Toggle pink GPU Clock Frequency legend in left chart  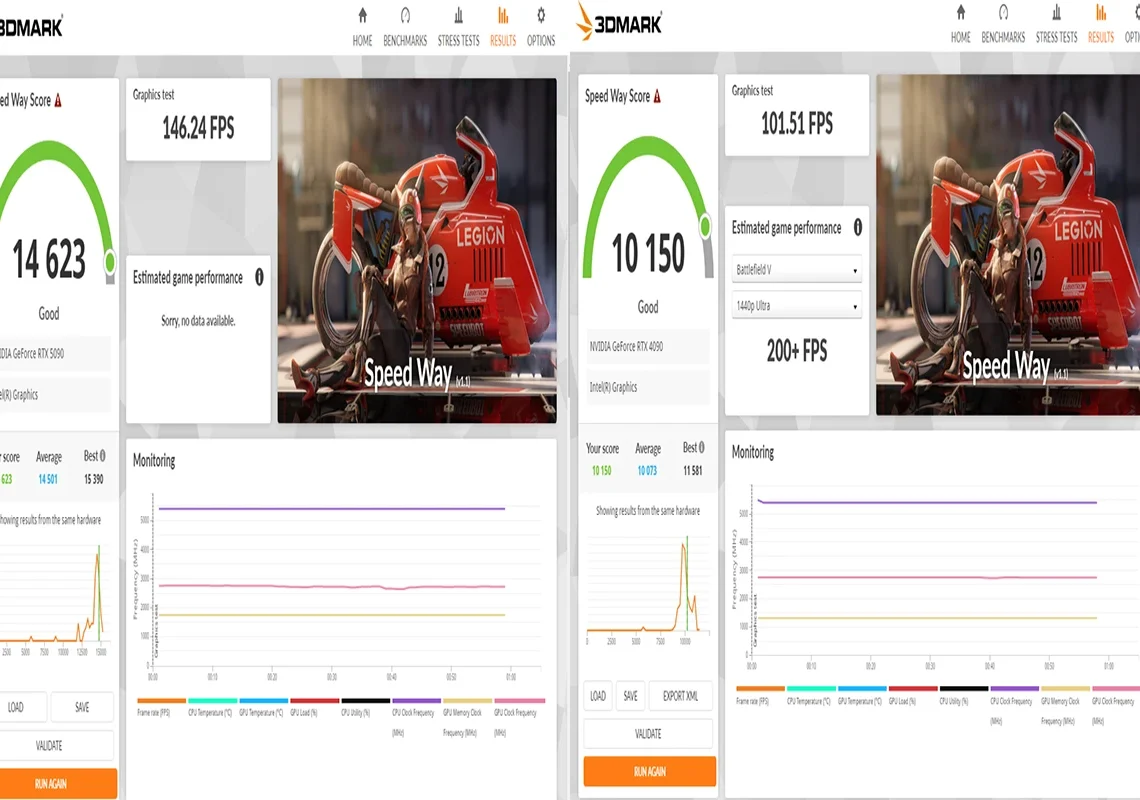pyautogui.click(x=519, y=717)
